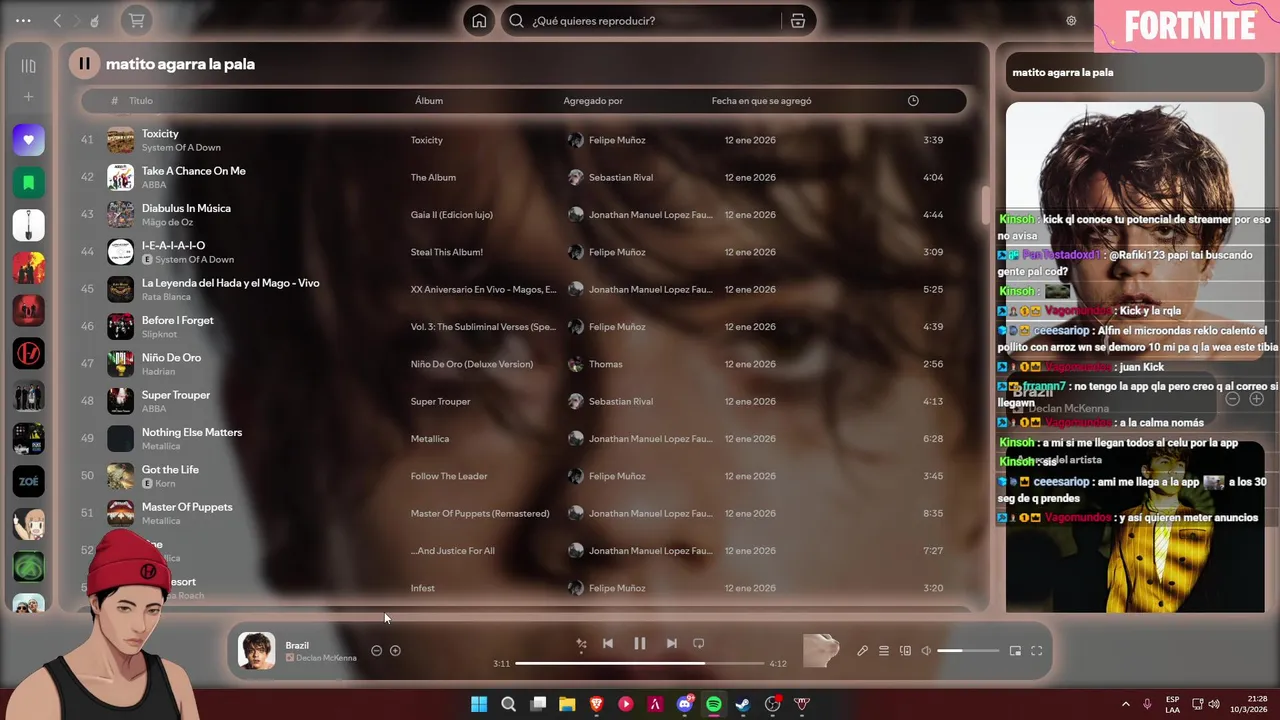Viewport: 1280px width, 720px height.
Task: Go back with the left arrow
Action: [x=57, y=21]
